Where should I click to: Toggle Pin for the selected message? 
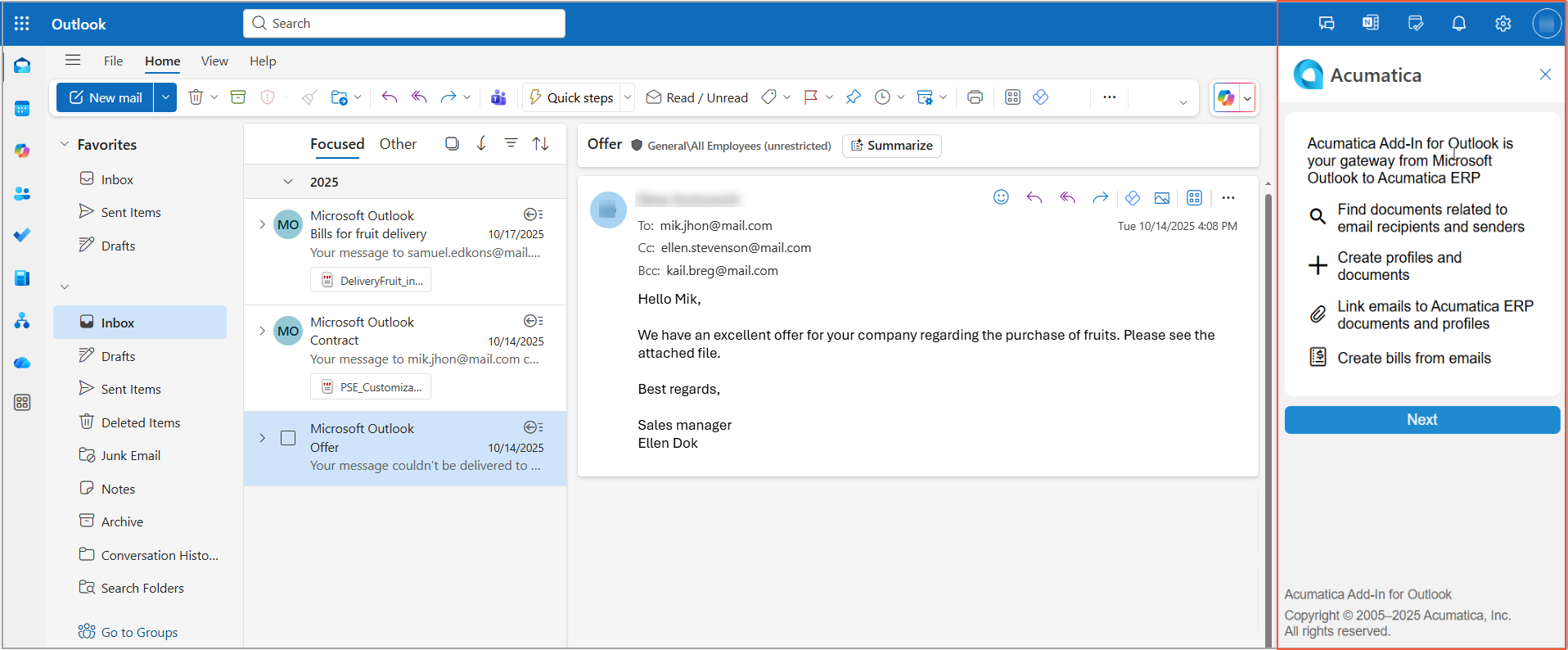click(x=854, y=97)
